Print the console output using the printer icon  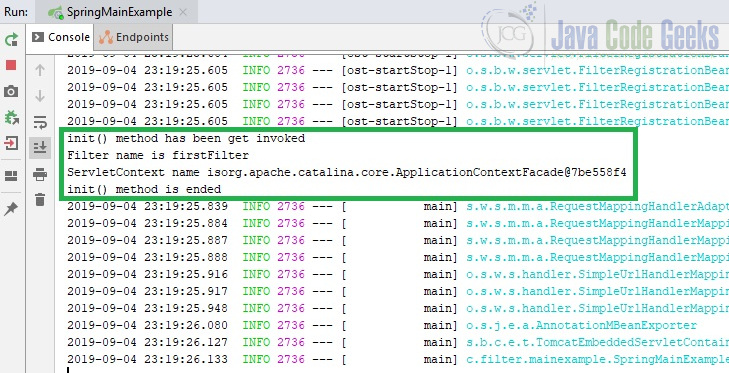40,175
